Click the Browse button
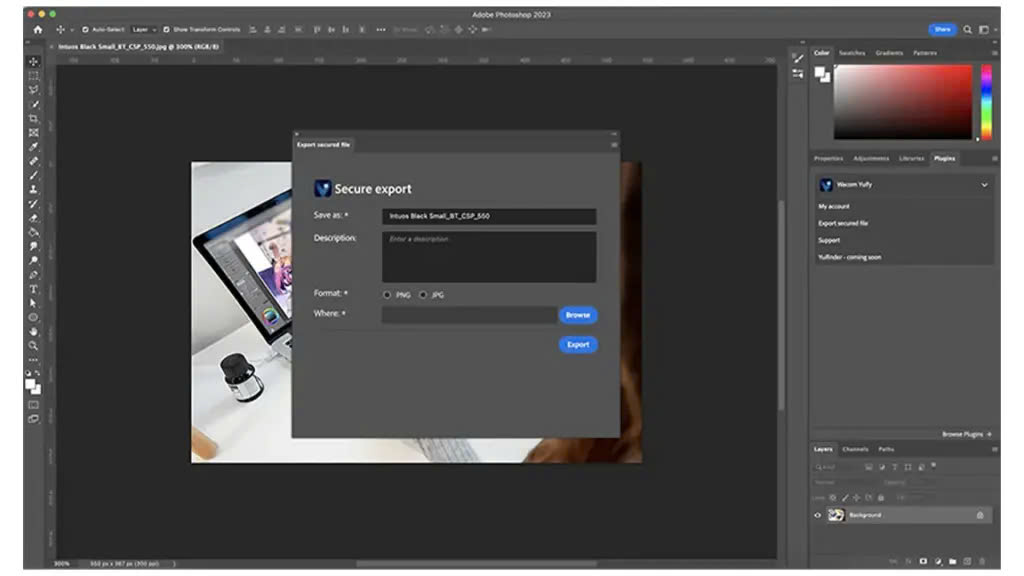Image resolution: width=1024 pixels, height=576 pixels. [578, 315]
